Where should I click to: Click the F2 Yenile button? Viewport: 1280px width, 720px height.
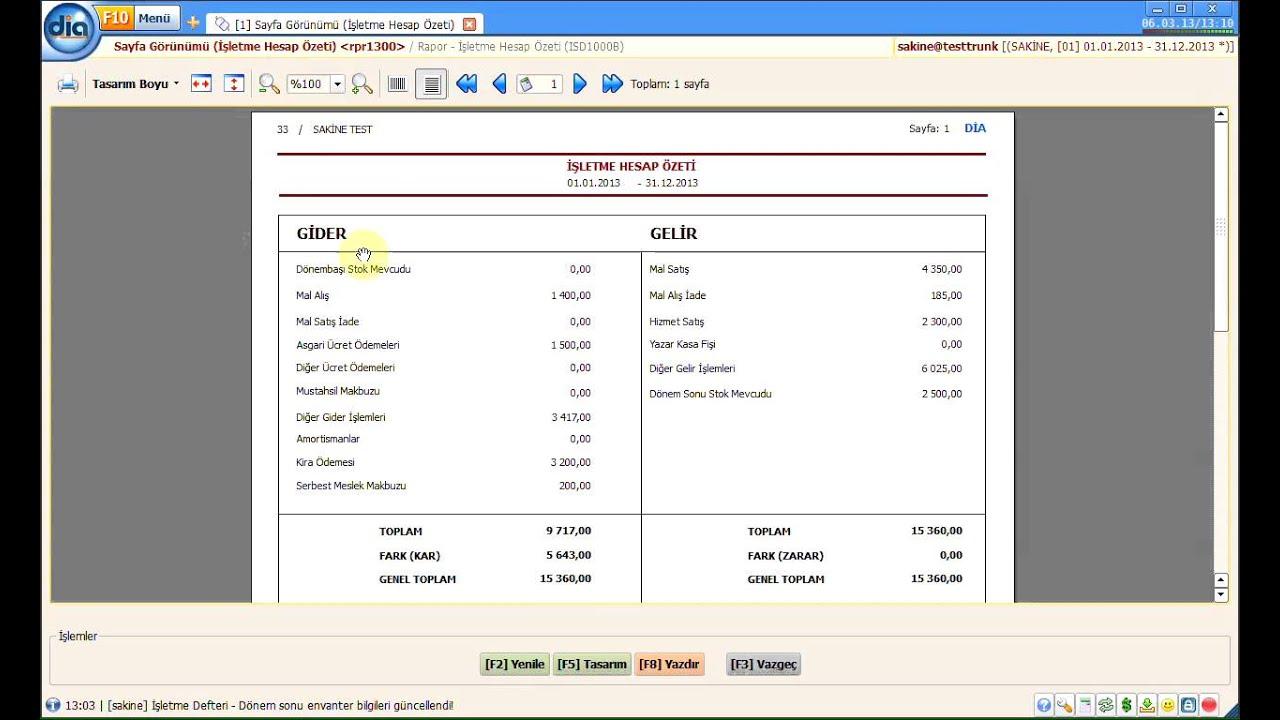pos(515,664)
